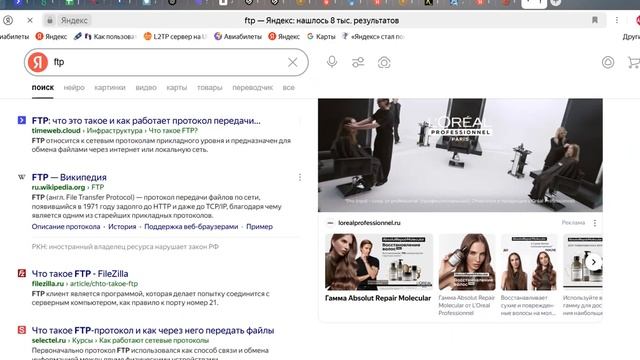Open ad options menu next to Реклама
The width and height of the screenshot is (640, 360).
click(x=595, y=223)
